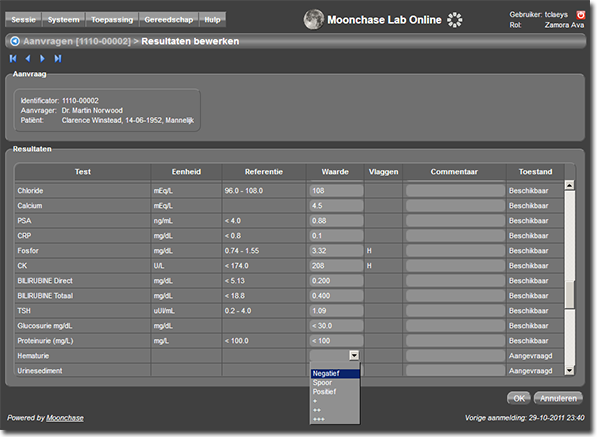The image size is (600, 437).
Task: Click the moon logo image
Action: 313,20
